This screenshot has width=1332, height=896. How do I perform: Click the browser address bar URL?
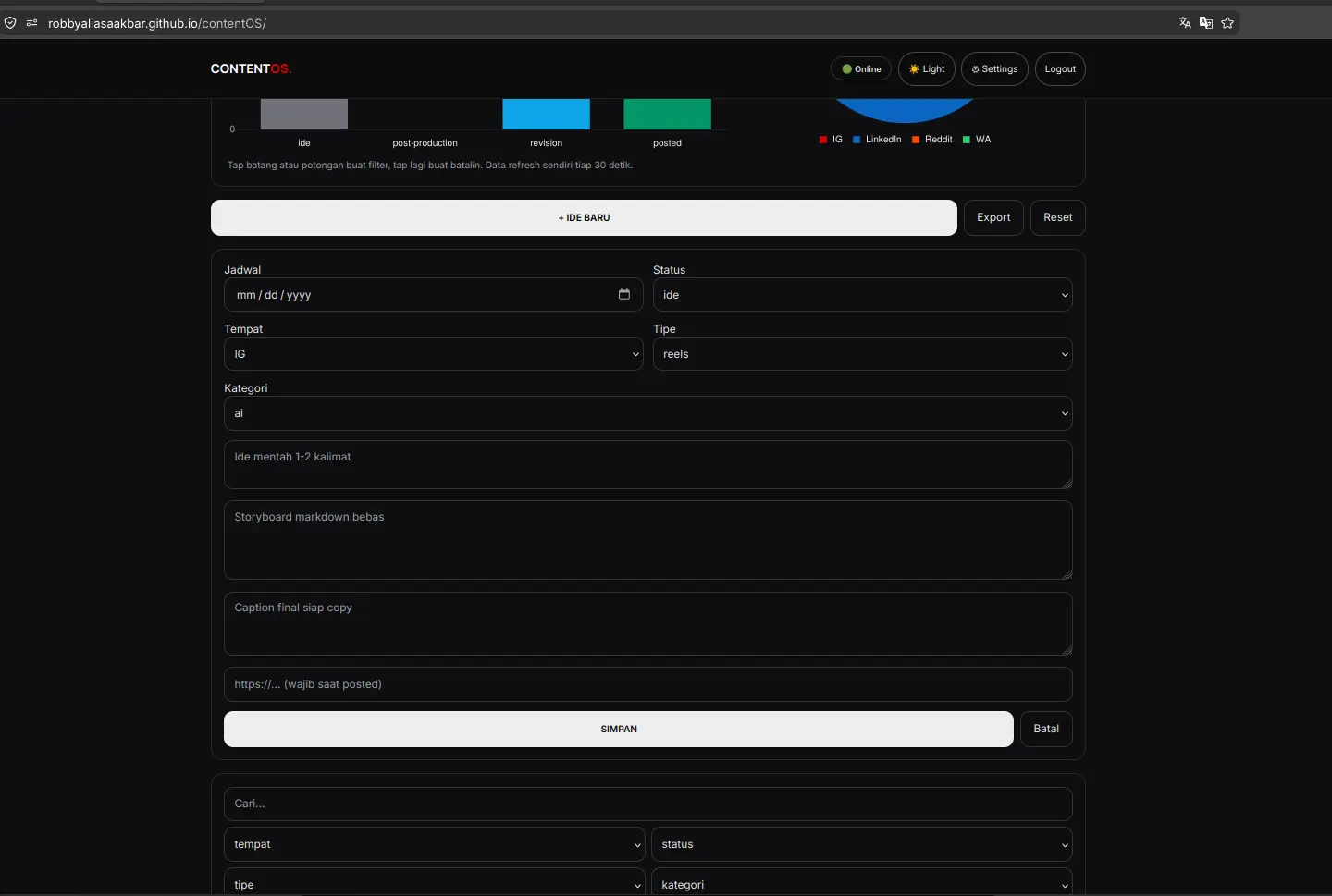[x=157, y=23]
